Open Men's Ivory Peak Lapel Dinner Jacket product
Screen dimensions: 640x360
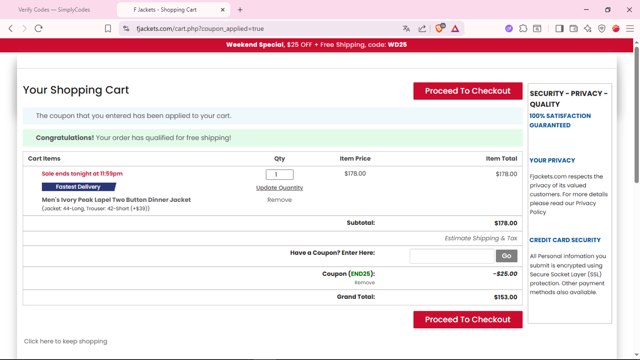point(116,200)
